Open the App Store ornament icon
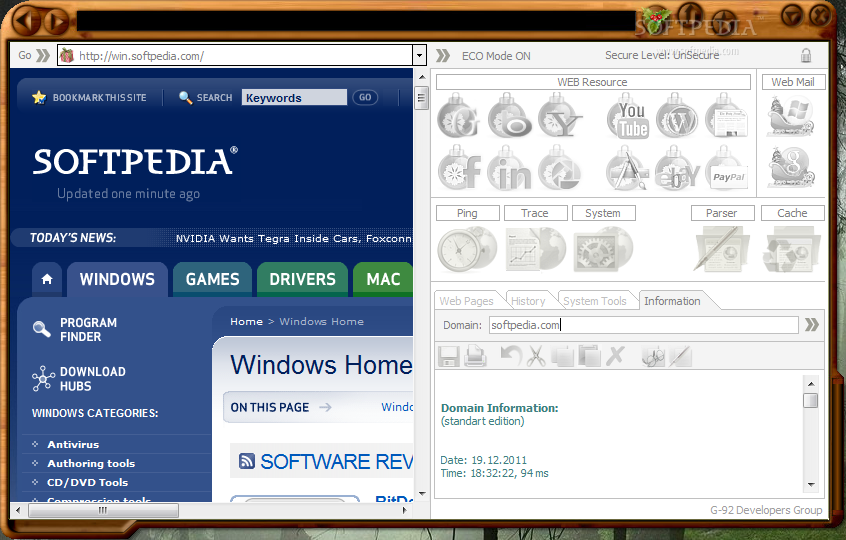The height and width of the screenshot is (540, 846). pos(627,168)
